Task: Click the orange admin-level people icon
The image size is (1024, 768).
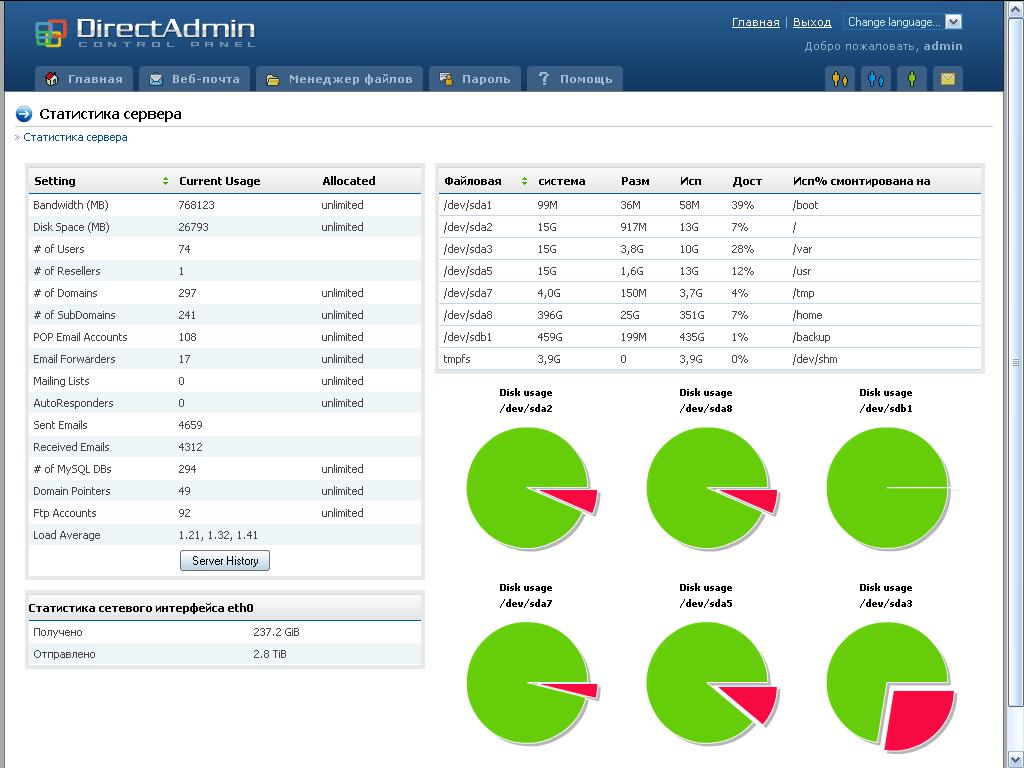Action: [840, 79]
